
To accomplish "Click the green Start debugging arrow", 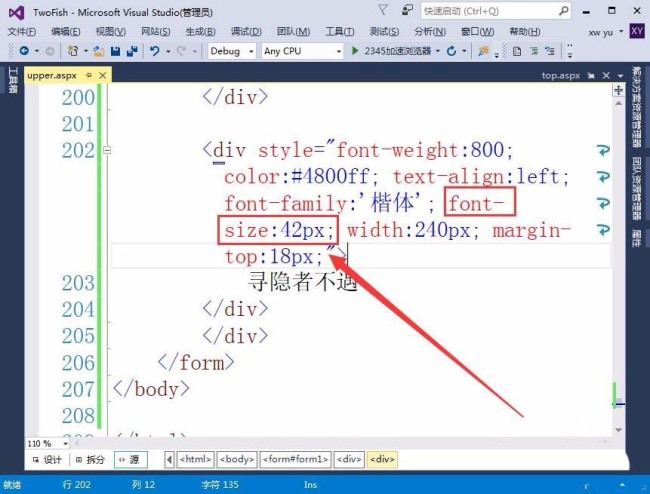I will [x=355, y=51].
